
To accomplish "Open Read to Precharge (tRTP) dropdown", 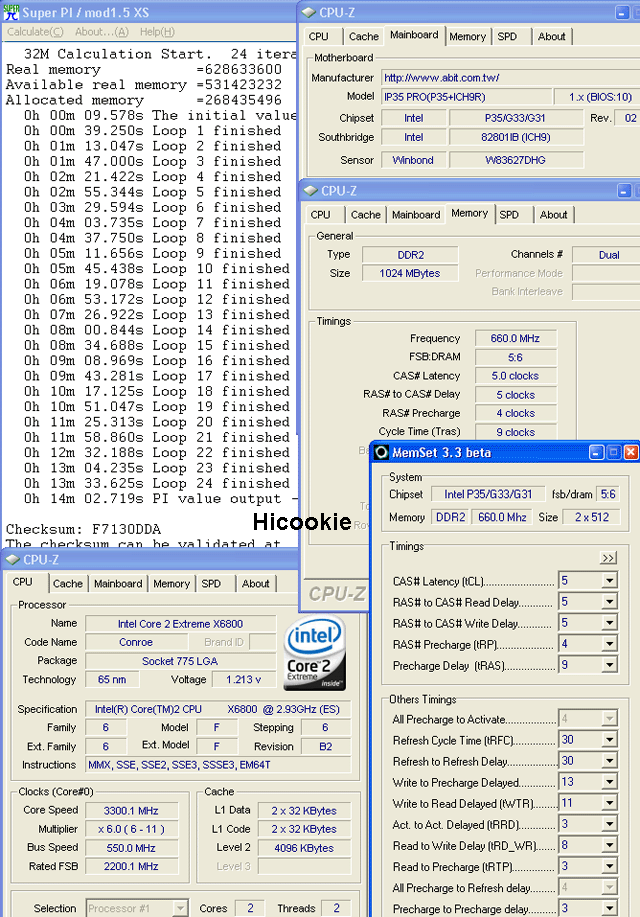I will pos(610,866).
